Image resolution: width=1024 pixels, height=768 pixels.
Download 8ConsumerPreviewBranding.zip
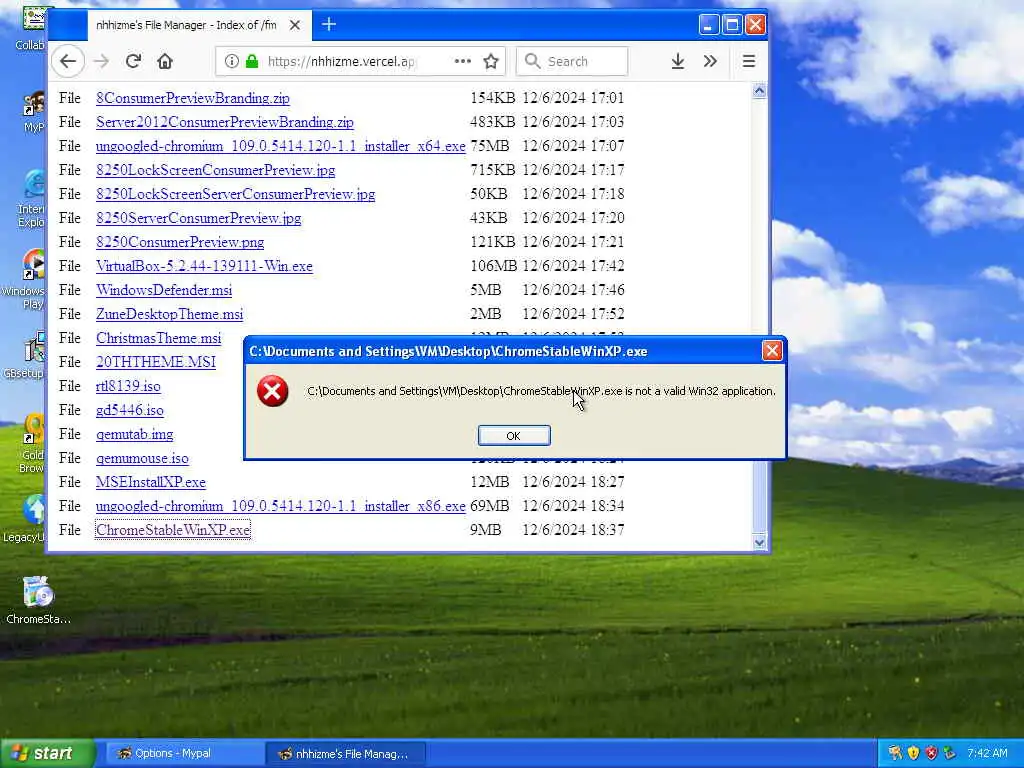193,98
